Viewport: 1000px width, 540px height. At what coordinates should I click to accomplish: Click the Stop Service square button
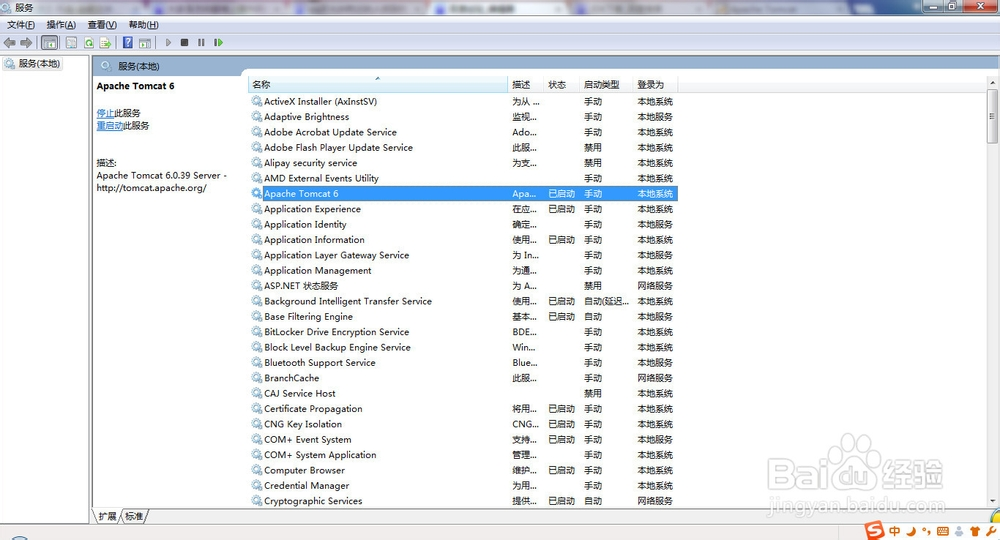click(x=184, y=43)
